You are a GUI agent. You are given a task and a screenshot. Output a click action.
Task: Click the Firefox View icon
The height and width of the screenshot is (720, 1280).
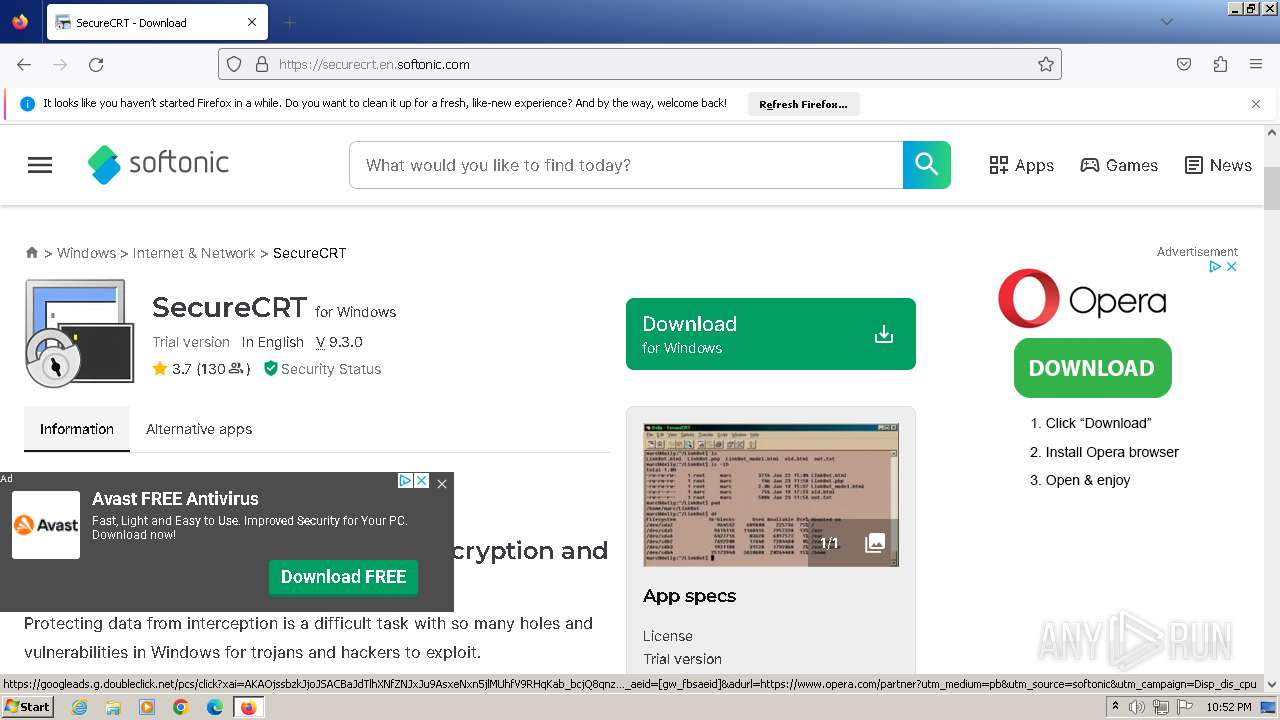point(20,22)
